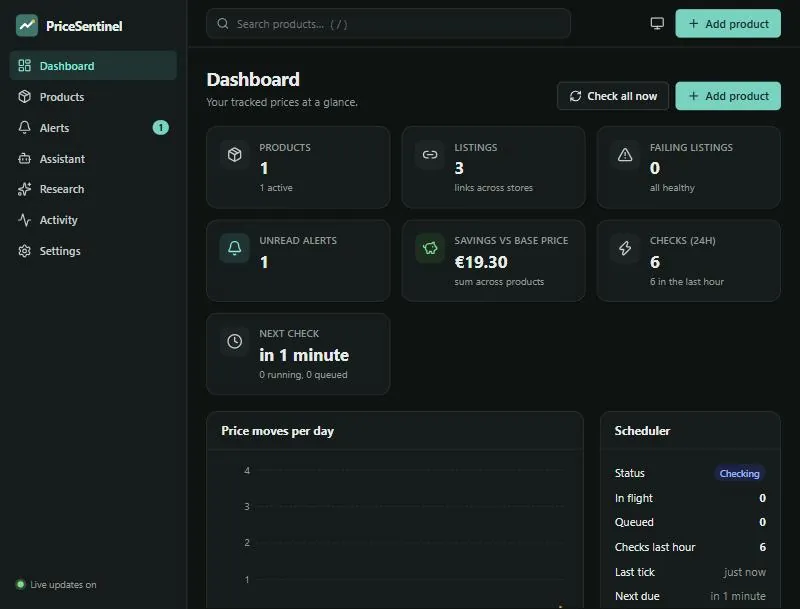Click the Dashboard grid icon in sidebar
This screenshot has height=609, width=800.
[24, 66]
